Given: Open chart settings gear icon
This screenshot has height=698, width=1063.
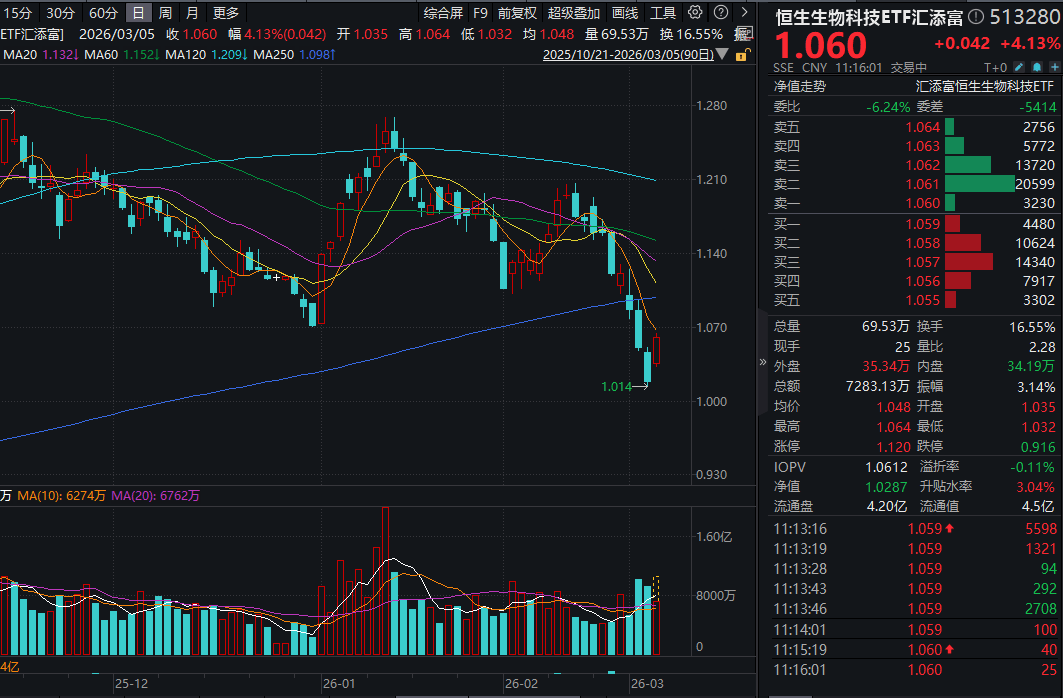Looking at the screenshot, I should tap(695, 13).
